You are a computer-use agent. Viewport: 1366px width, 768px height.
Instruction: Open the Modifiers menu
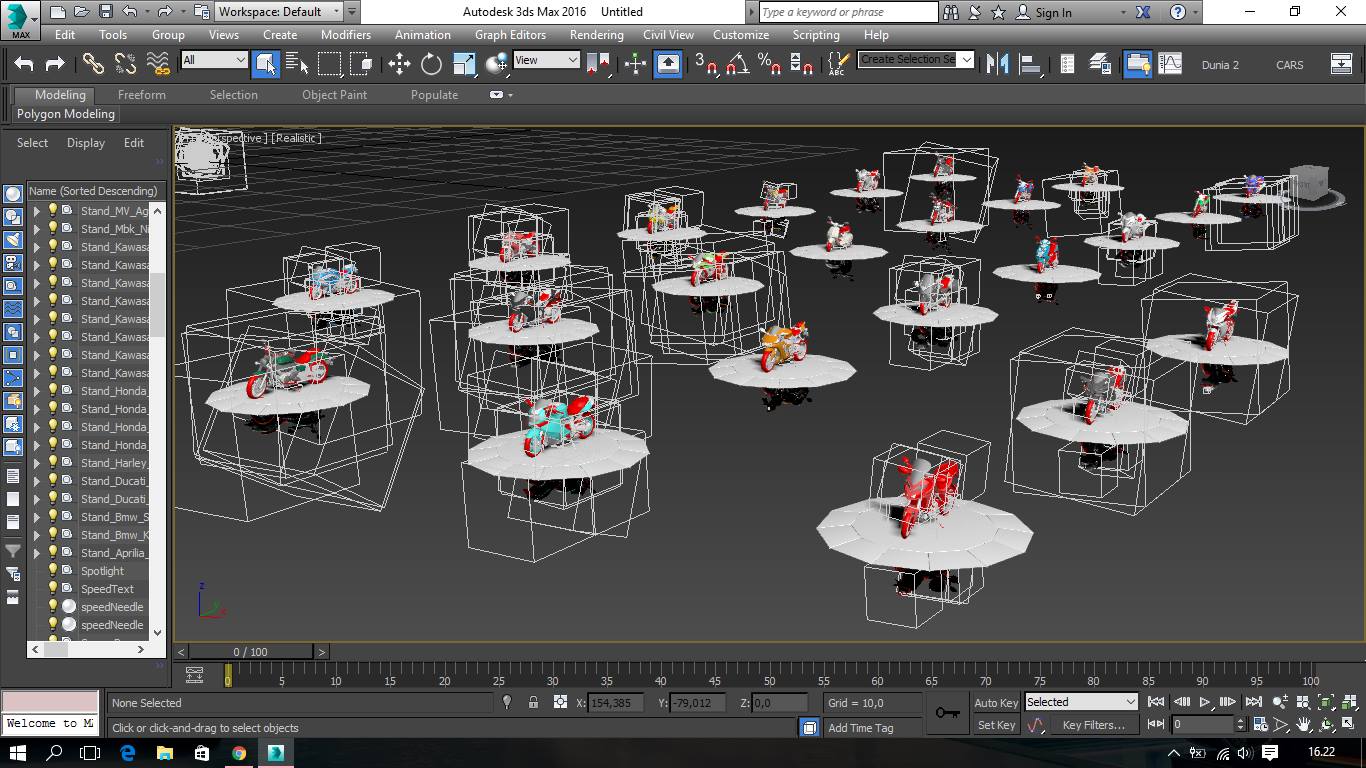tap(346, 35)
